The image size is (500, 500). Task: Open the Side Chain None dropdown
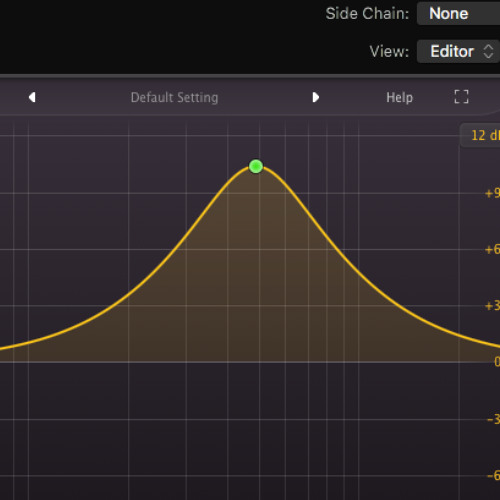458,14
